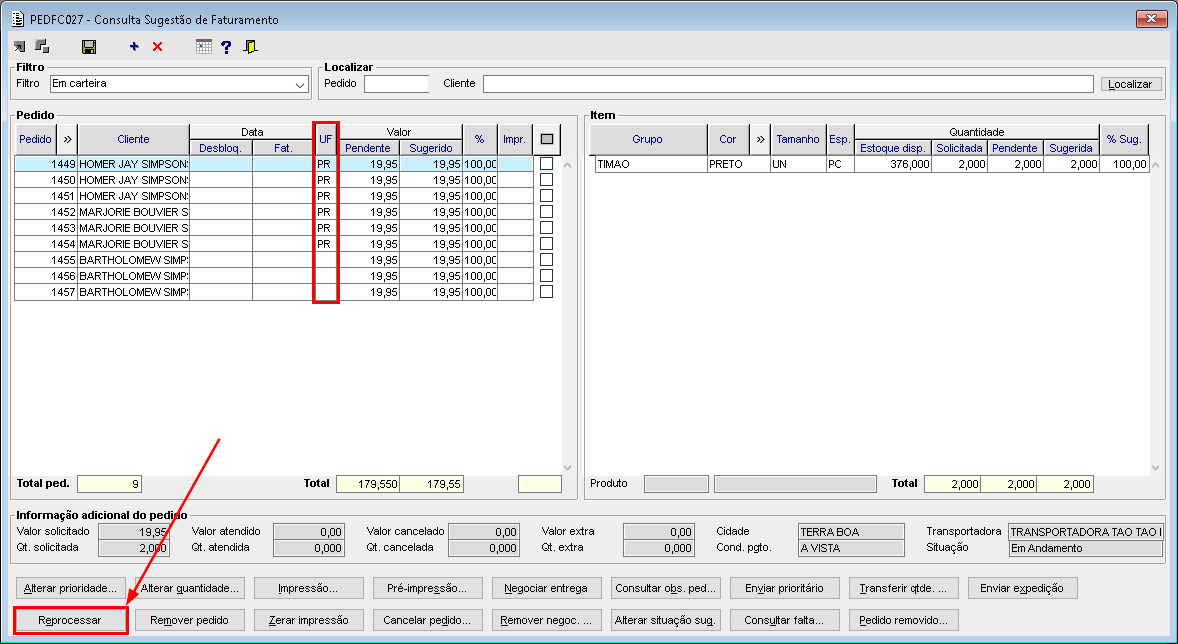This screenshot has height=644, width=1178.
Task: Click the floppy disk save icon
Action: coord(89,47)
